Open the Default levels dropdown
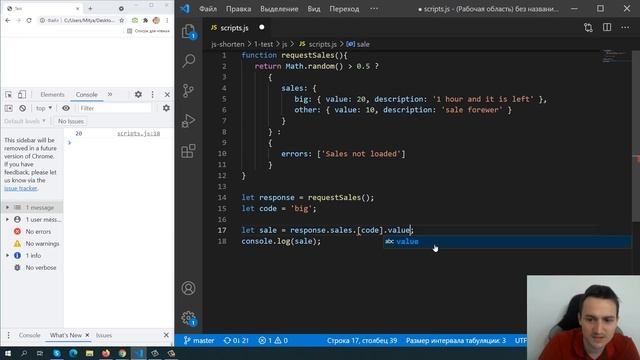 coord(25,121)
